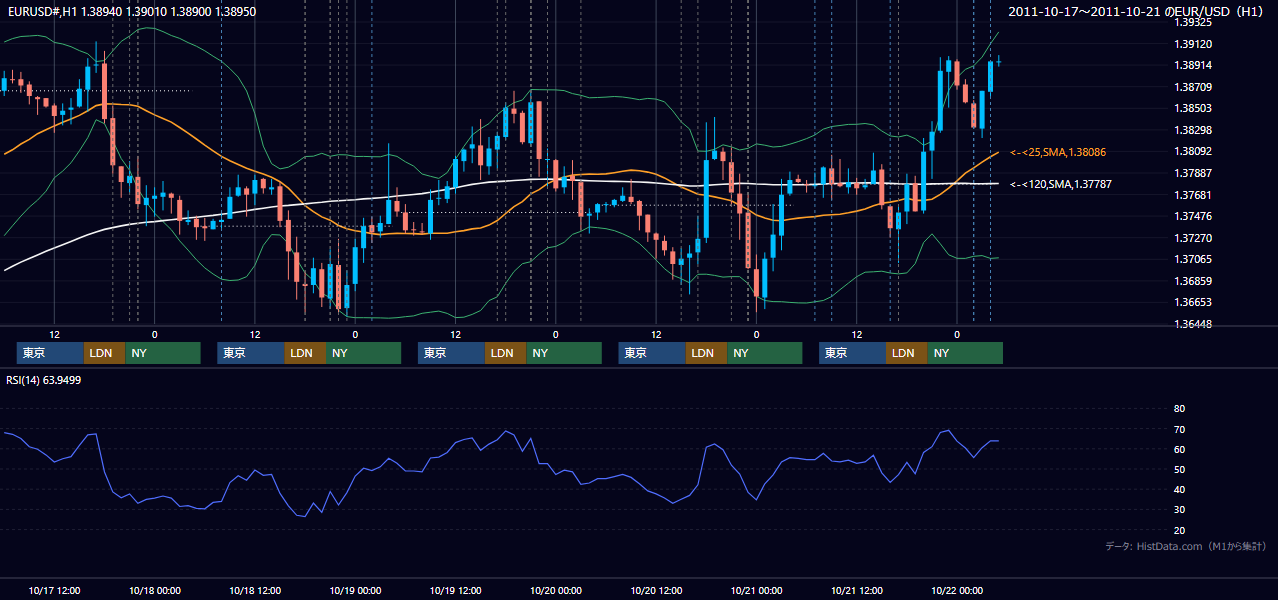Select the 10/18 00:00 date label
The height and width of the screenshot is (600, 1278).
click(155, 590)
